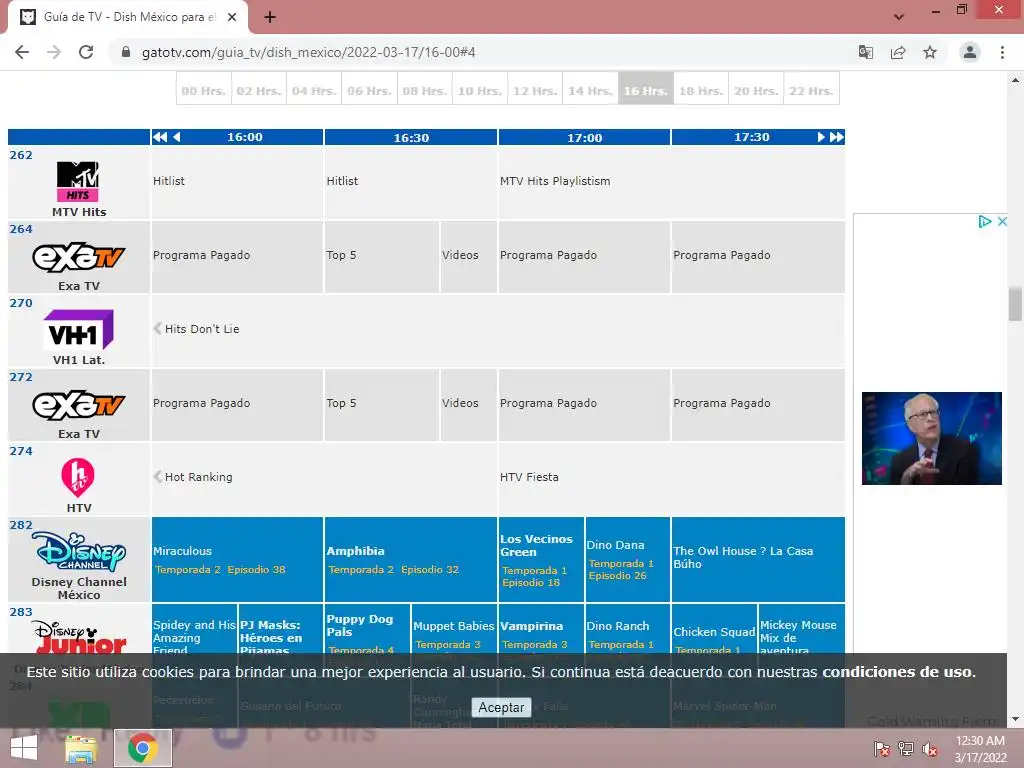
Task: Click the scrollbar up arrow
Action: click(1015, 80)
